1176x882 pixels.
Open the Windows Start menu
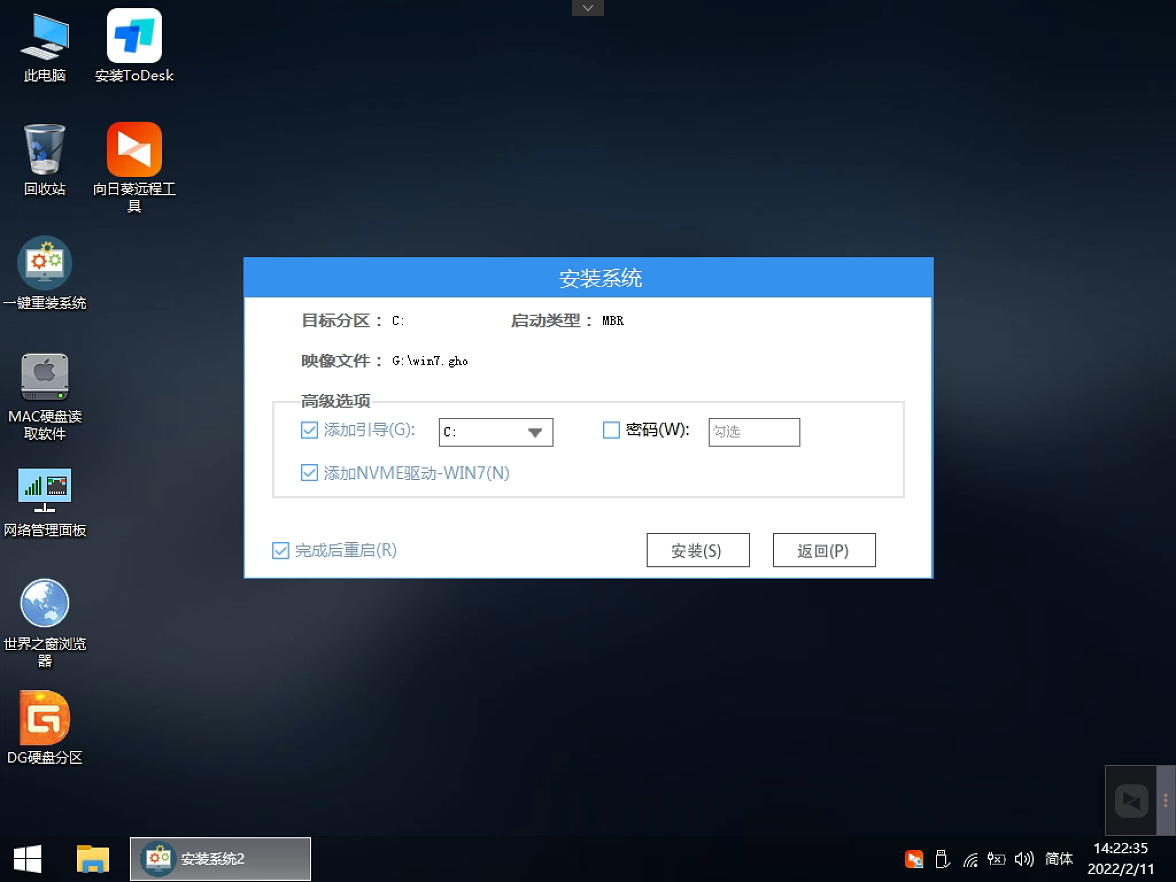tap(27, 858)
